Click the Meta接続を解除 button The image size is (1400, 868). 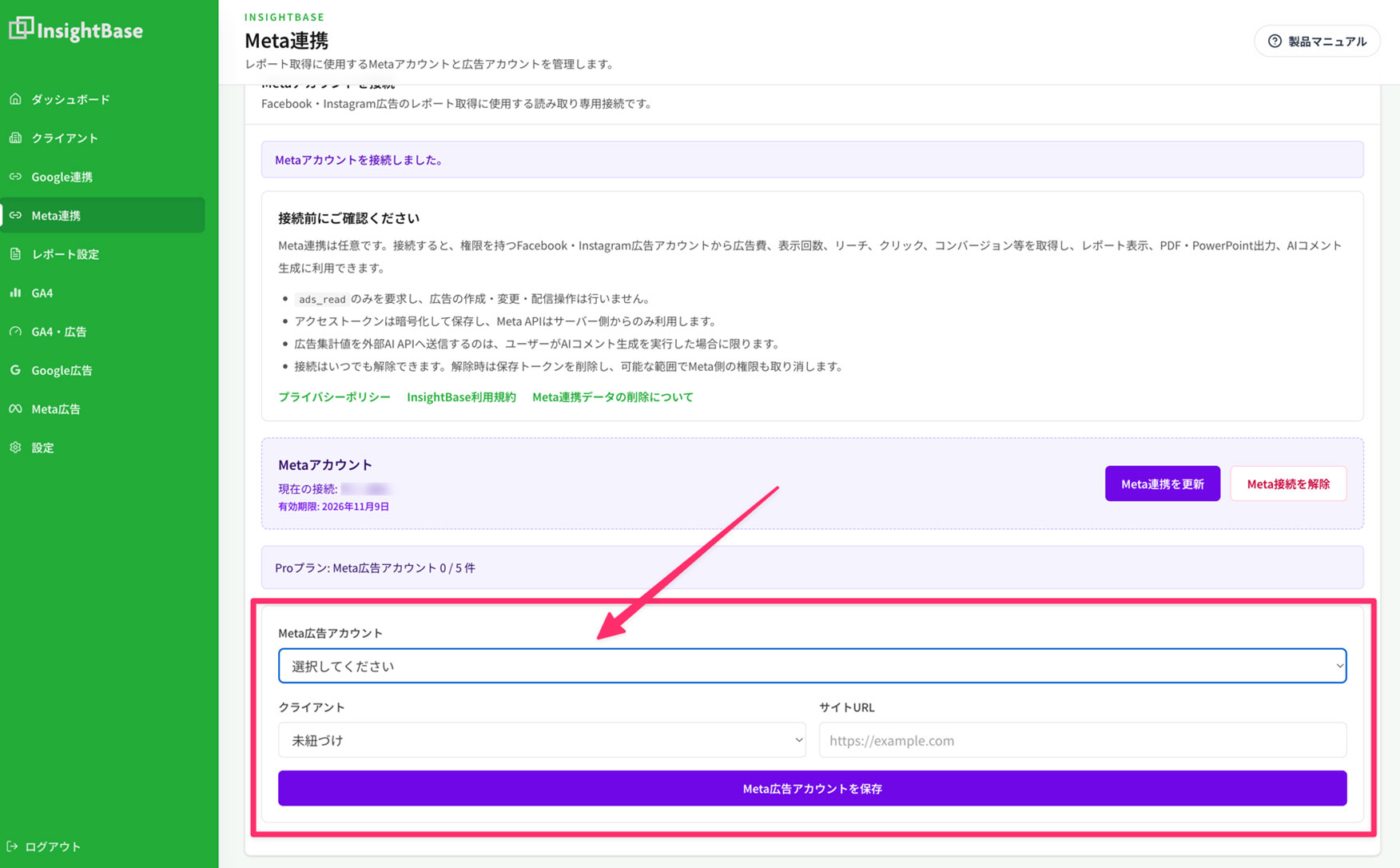[x=1288, y=484]
